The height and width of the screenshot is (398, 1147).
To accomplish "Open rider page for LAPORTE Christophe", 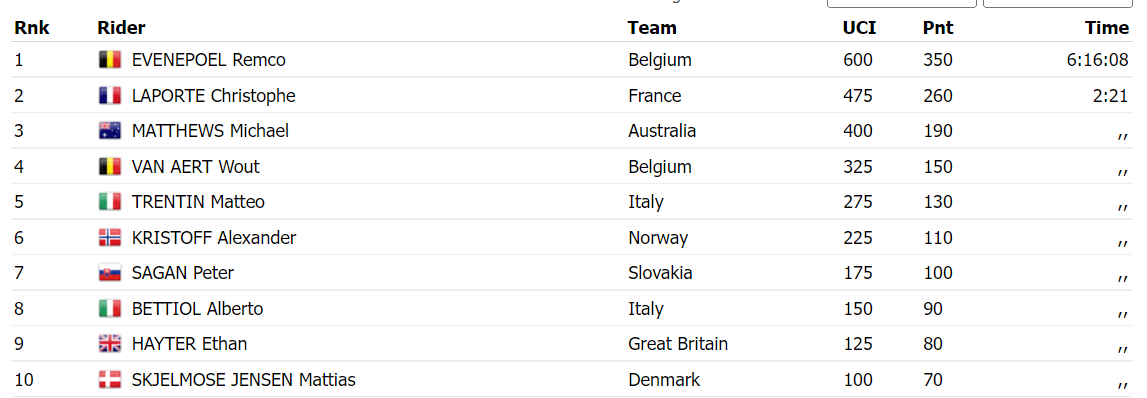I will [x=214, y=96].
